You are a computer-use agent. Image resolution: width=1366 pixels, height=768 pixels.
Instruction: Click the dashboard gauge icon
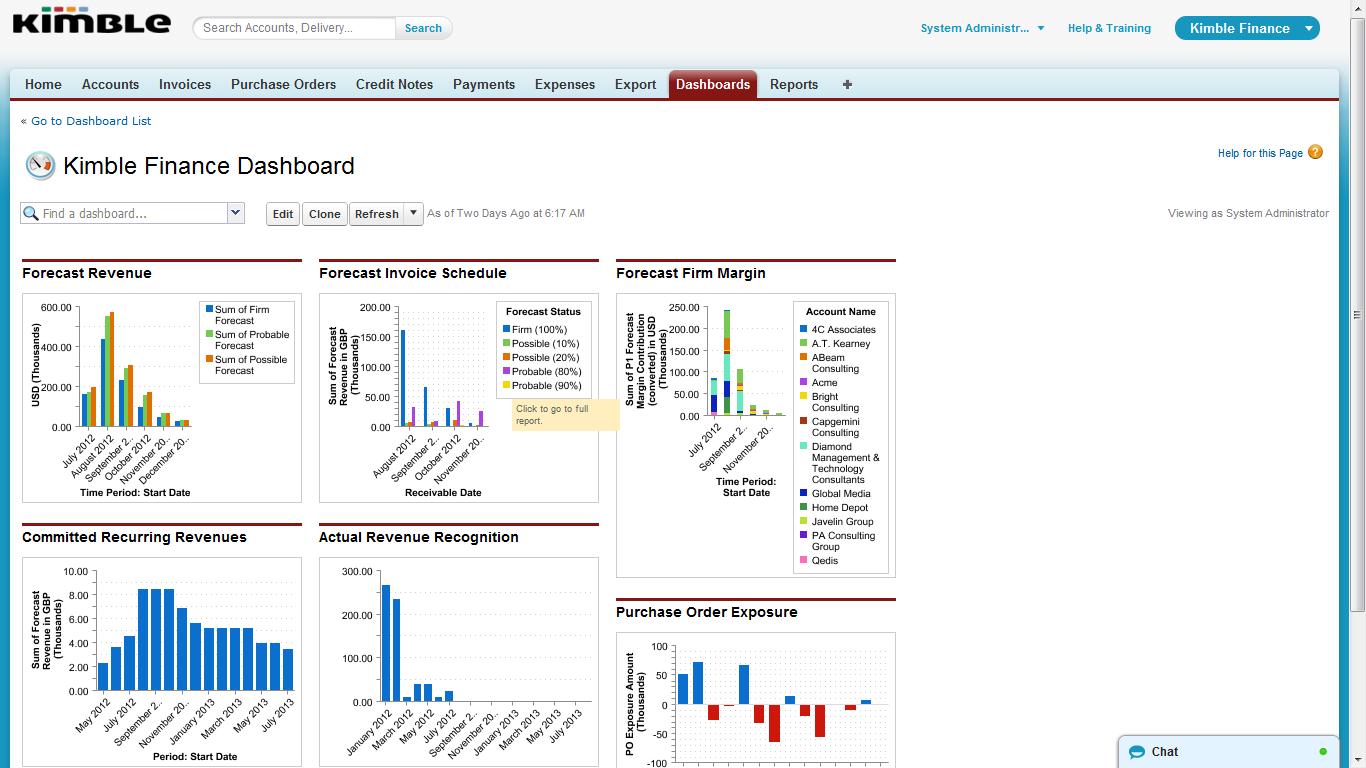coord(40,165)
